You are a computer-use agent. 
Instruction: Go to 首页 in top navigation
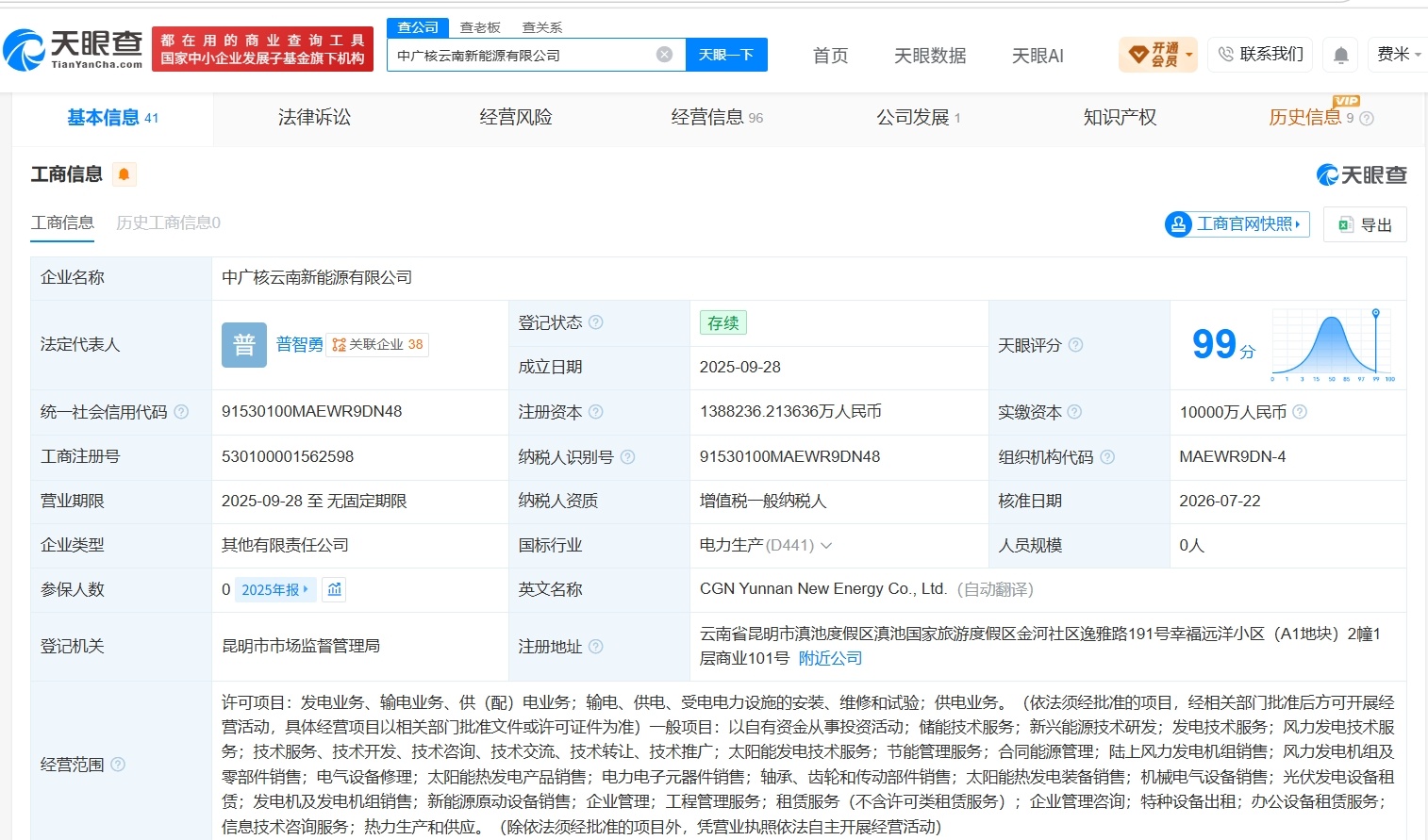(x=831, y=56)
